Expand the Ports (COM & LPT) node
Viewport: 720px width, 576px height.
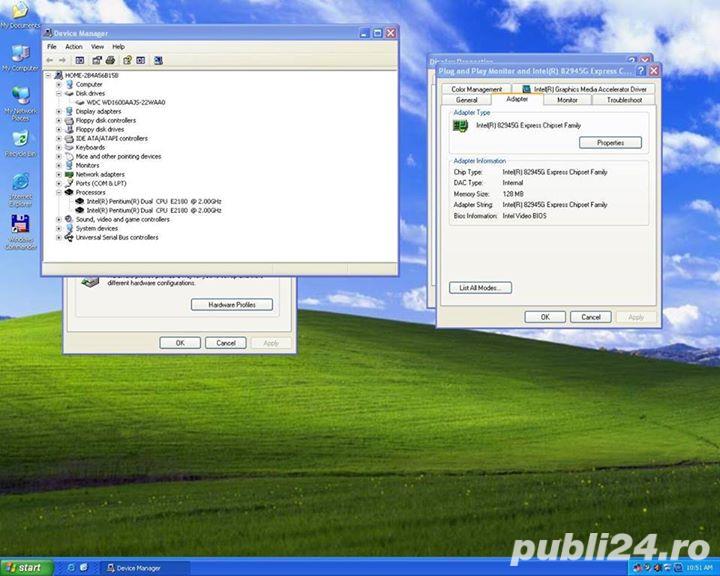(x=59, y=184)
